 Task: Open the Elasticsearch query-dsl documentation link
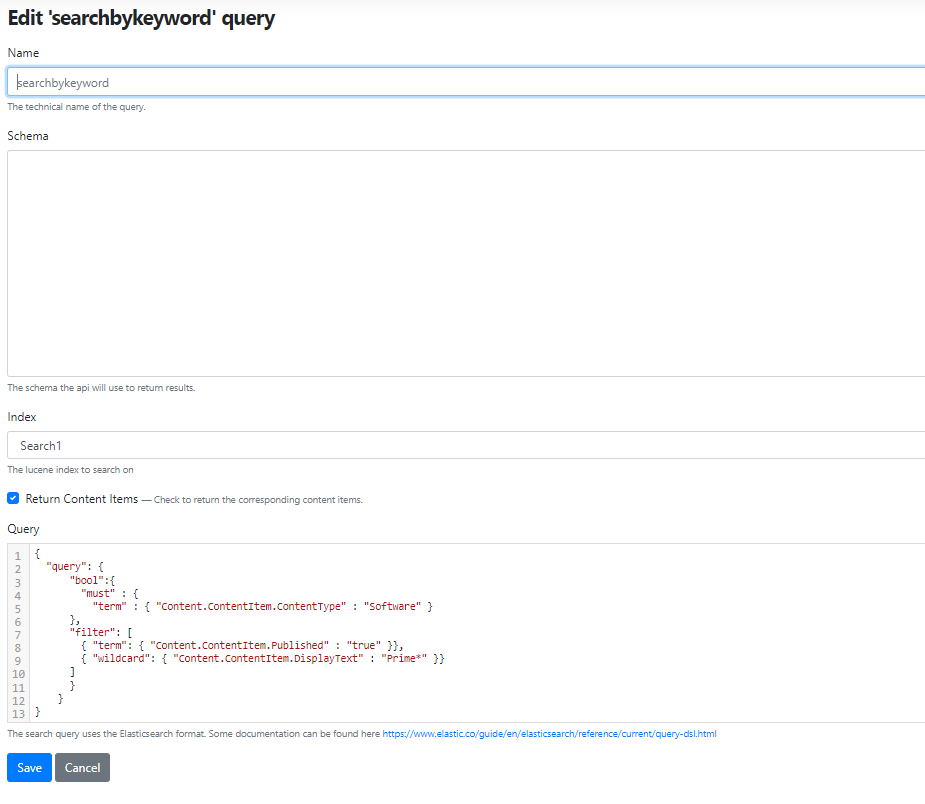point(549,734)
